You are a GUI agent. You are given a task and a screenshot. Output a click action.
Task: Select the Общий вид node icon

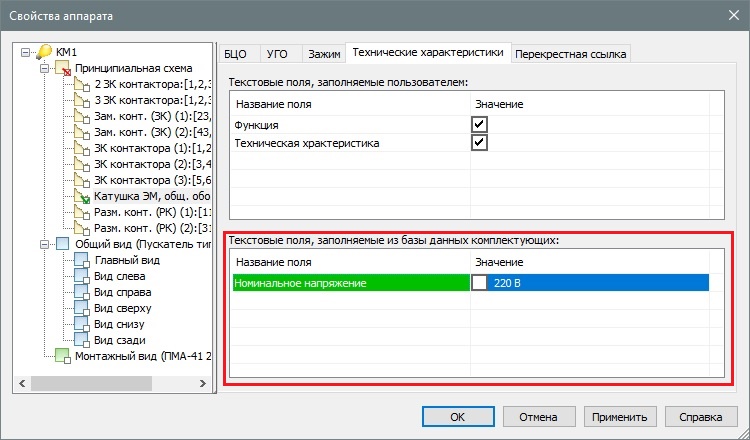coord(63,244)
